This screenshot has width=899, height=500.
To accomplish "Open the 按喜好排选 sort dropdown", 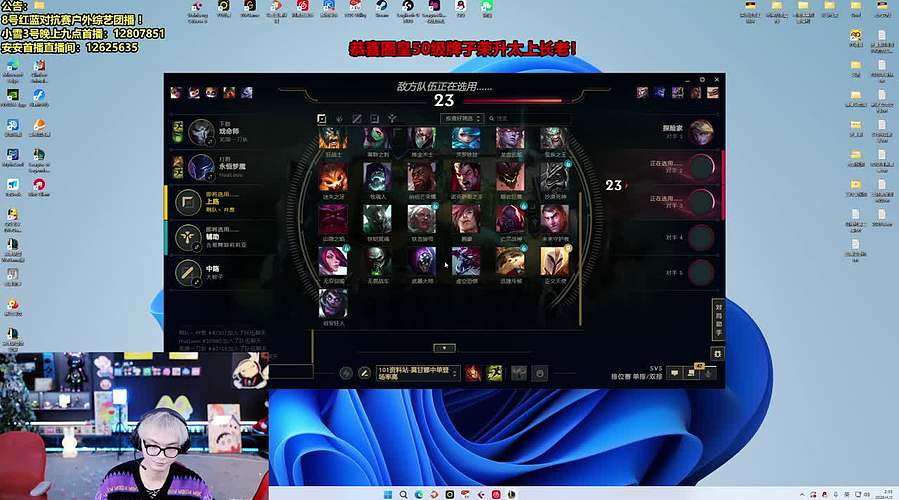I will point(462,118).
